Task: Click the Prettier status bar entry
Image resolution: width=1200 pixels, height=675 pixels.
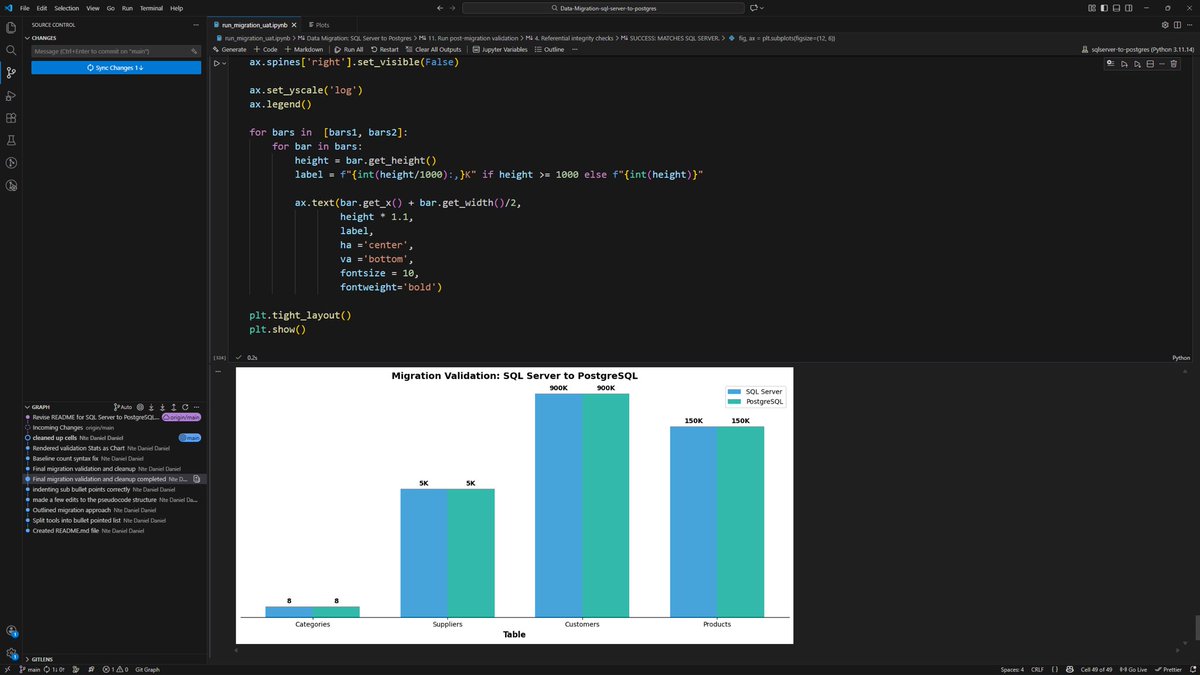Action: point(1166,669)
